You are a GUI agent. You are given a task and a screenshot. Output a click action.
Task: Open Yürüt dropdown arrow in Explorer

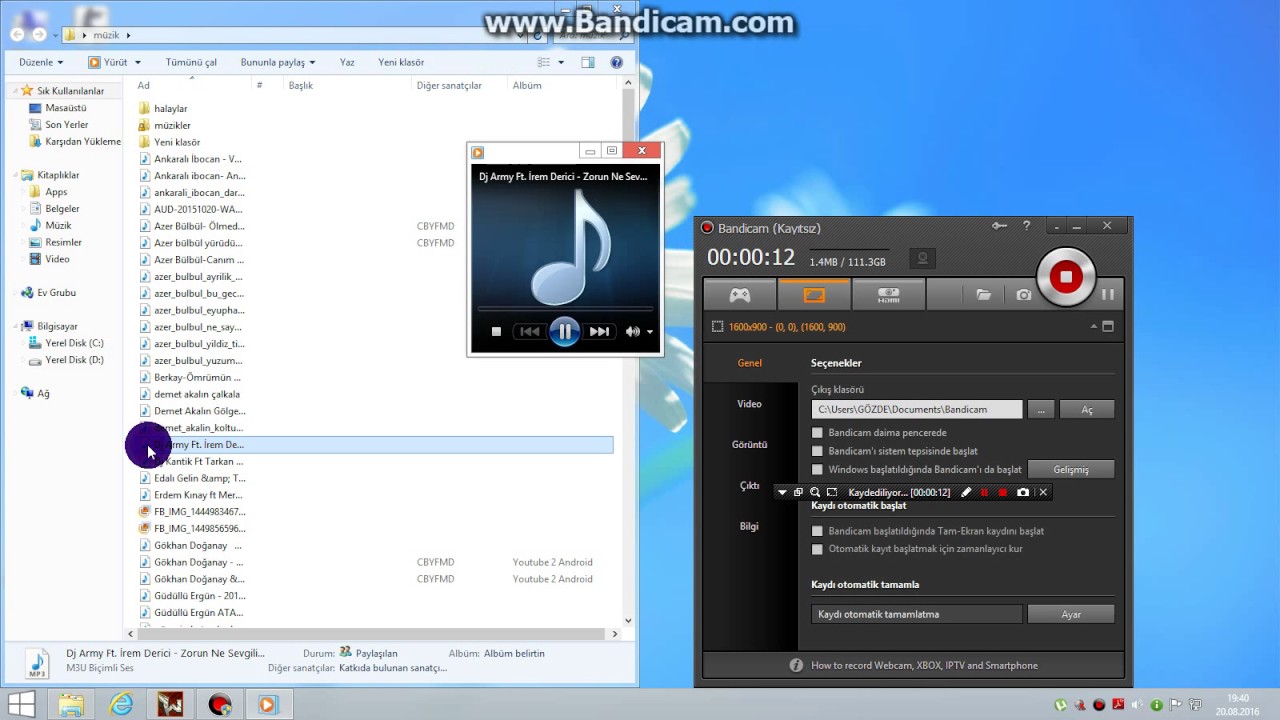pos(137,62)
